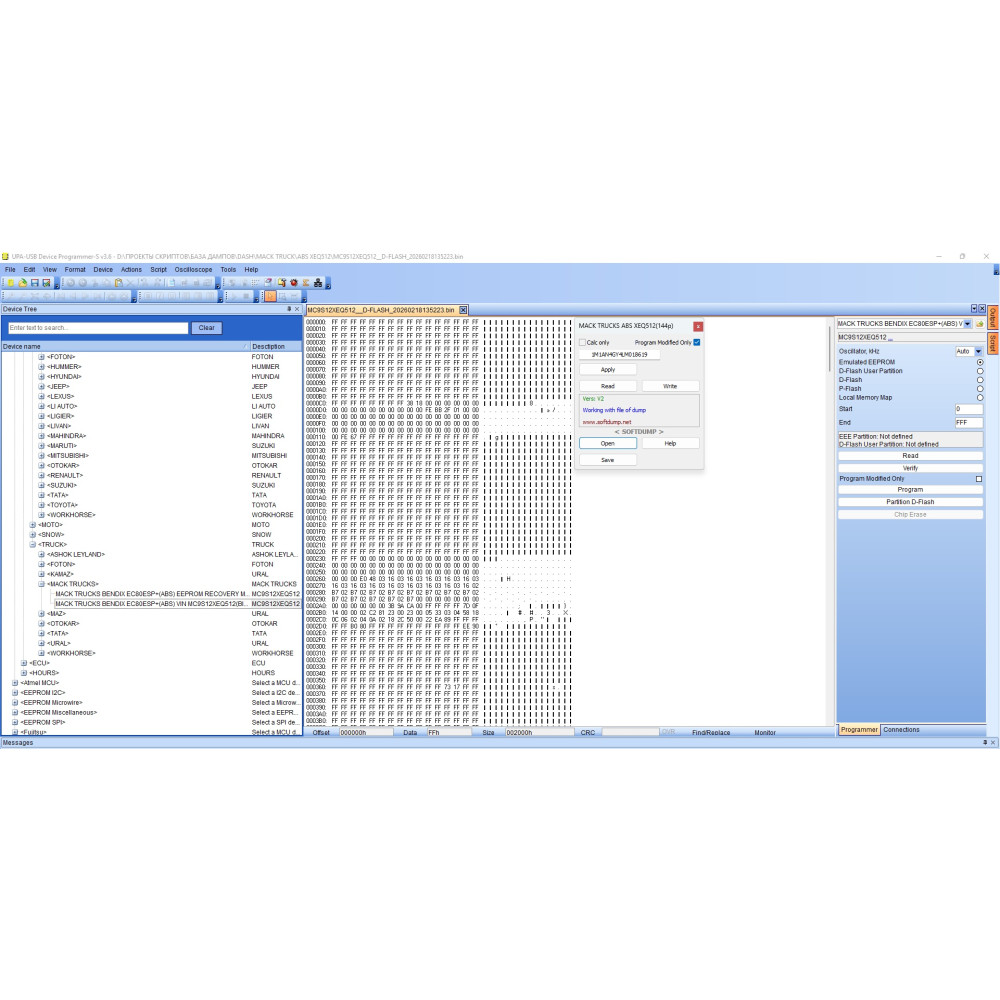
Task: Click Write in the MACK TRUCKS dialog
Action: pyautogui.click(x=670, y=386)
